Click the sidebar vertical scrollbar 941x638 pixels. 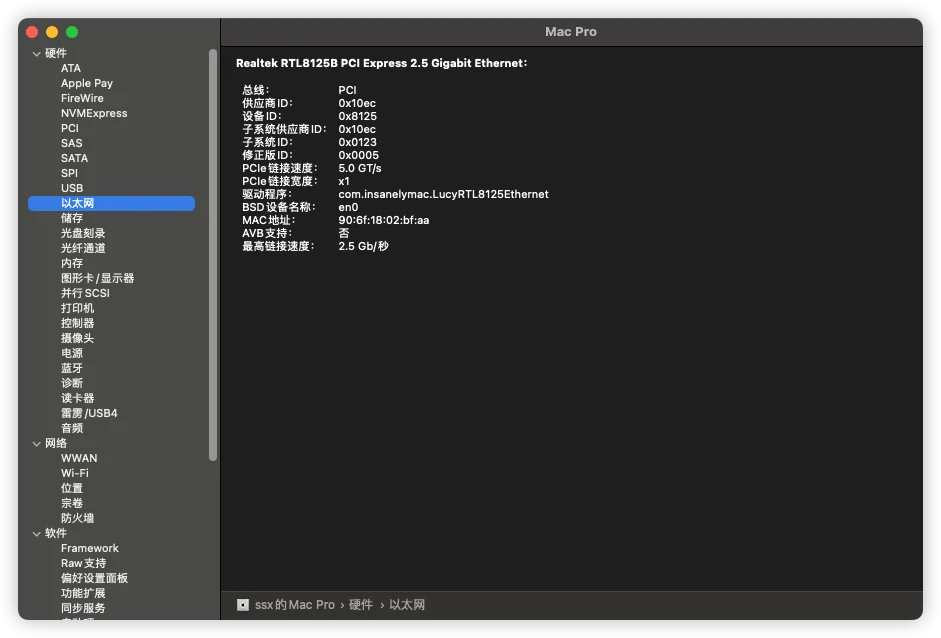tap(212, 255)
